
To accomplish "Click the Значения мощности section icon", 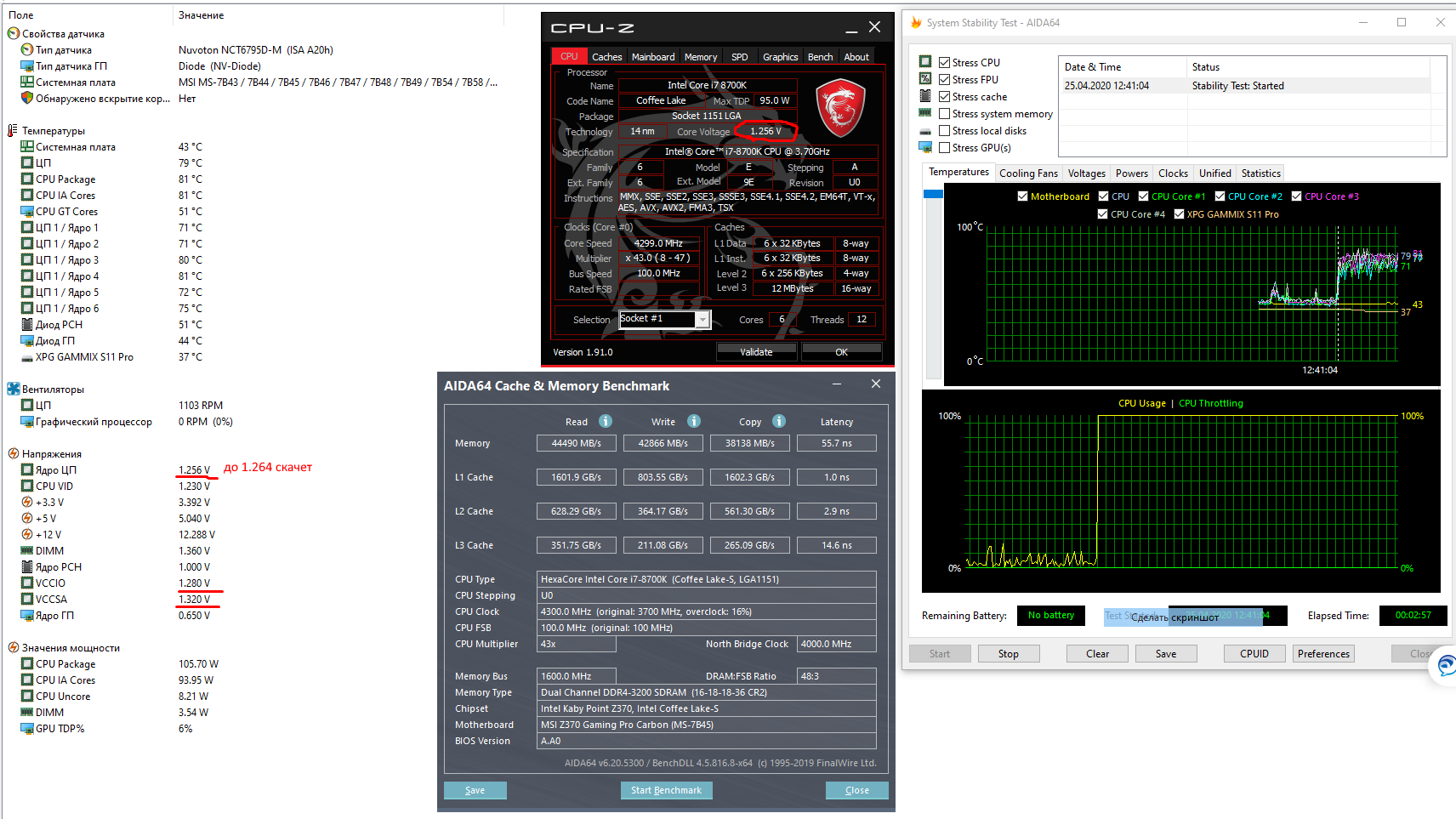I will [14, 648].
